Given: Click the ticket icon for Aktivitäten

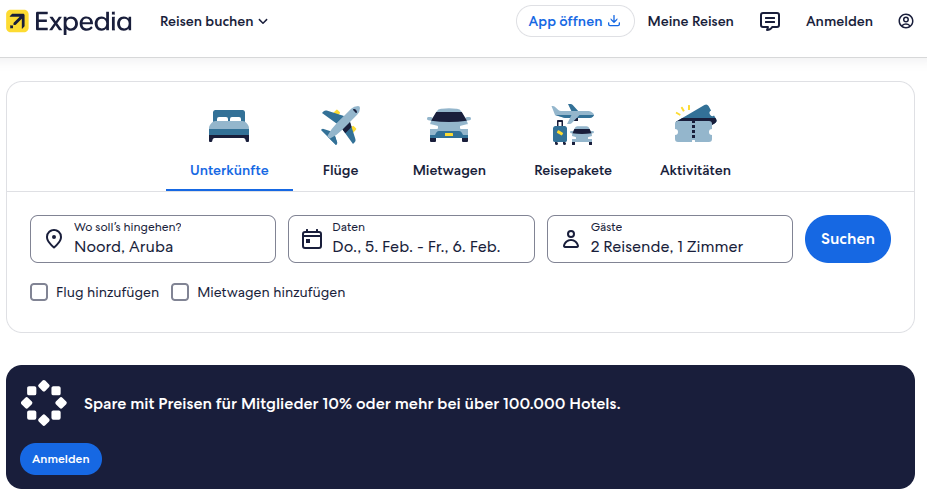Looking at the screenshot, I should tap(695, 124).
